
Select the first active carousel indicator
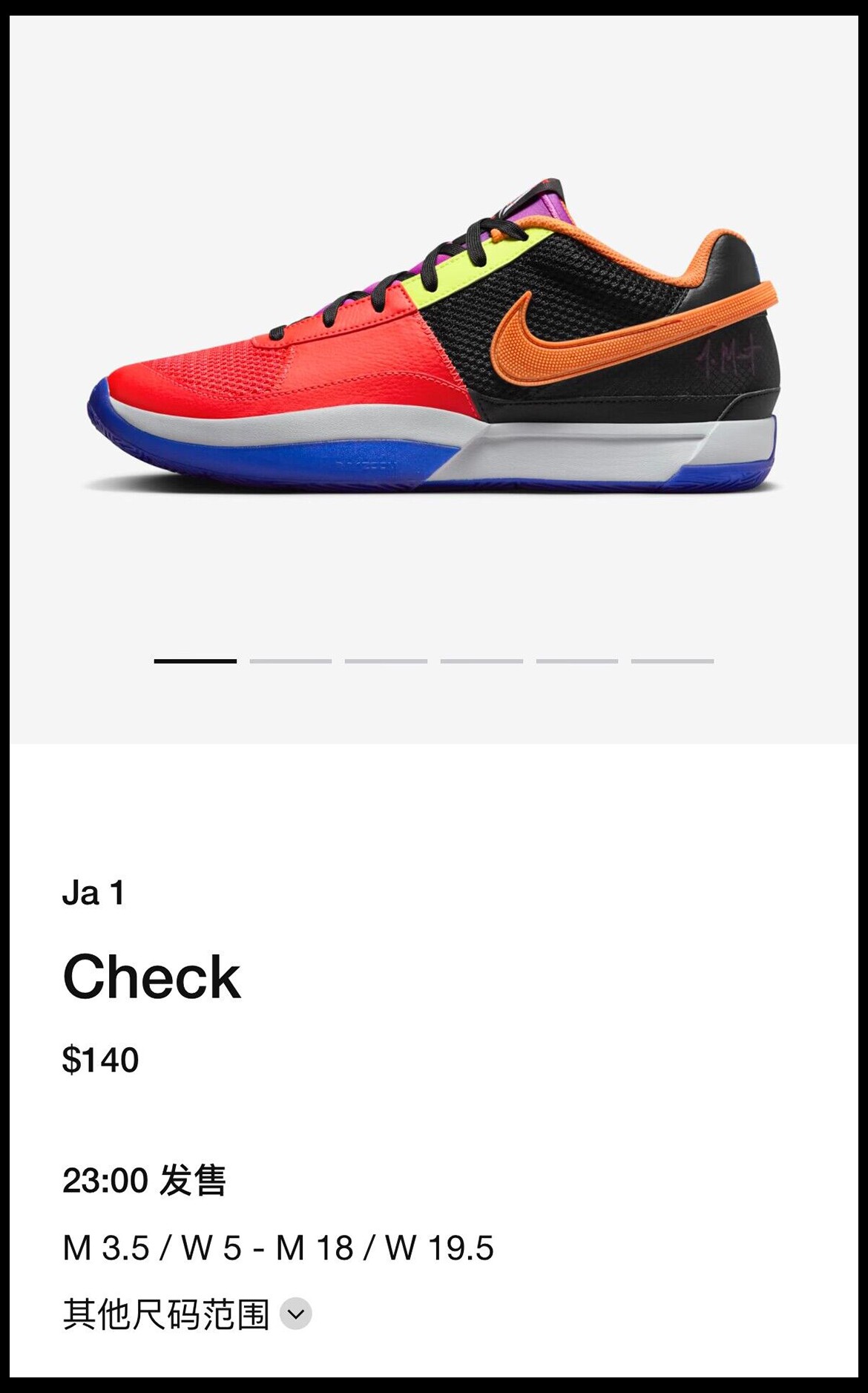[x=195, y=661]
